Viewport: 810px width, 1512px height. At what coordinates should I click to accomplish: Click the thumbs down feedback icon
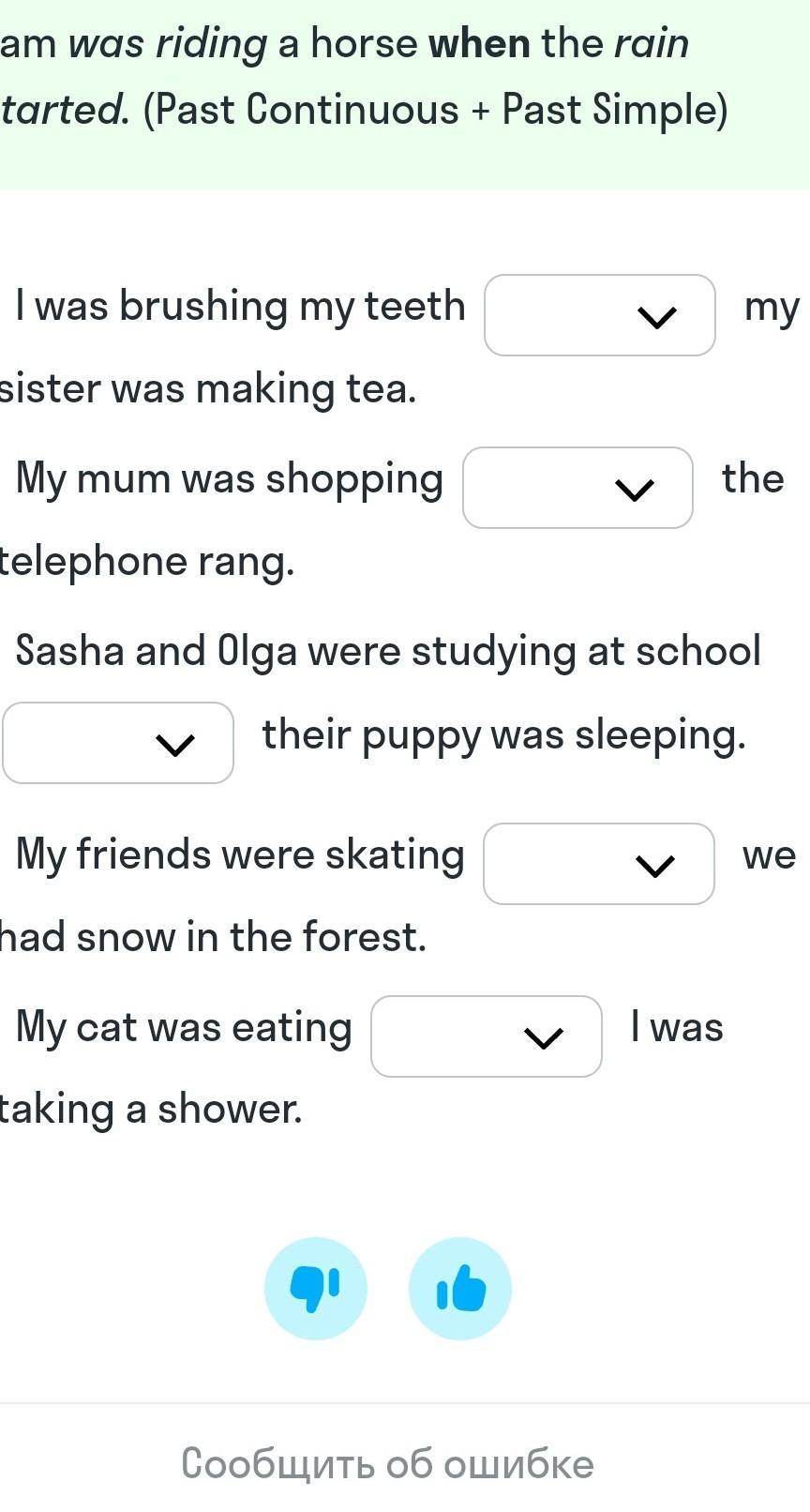coord(315,1289)
